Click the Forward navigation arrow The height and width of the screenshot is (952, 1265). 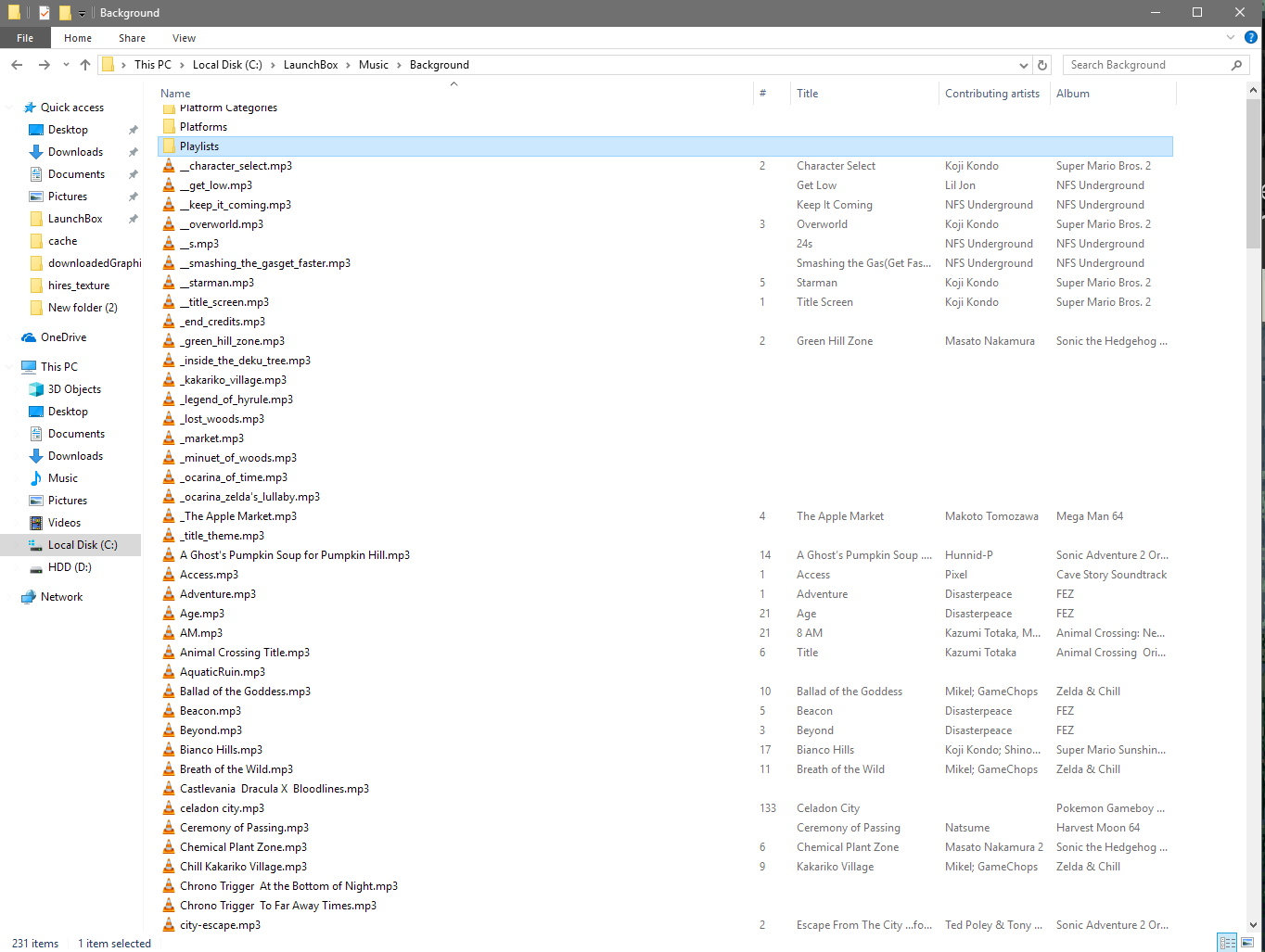44,65
